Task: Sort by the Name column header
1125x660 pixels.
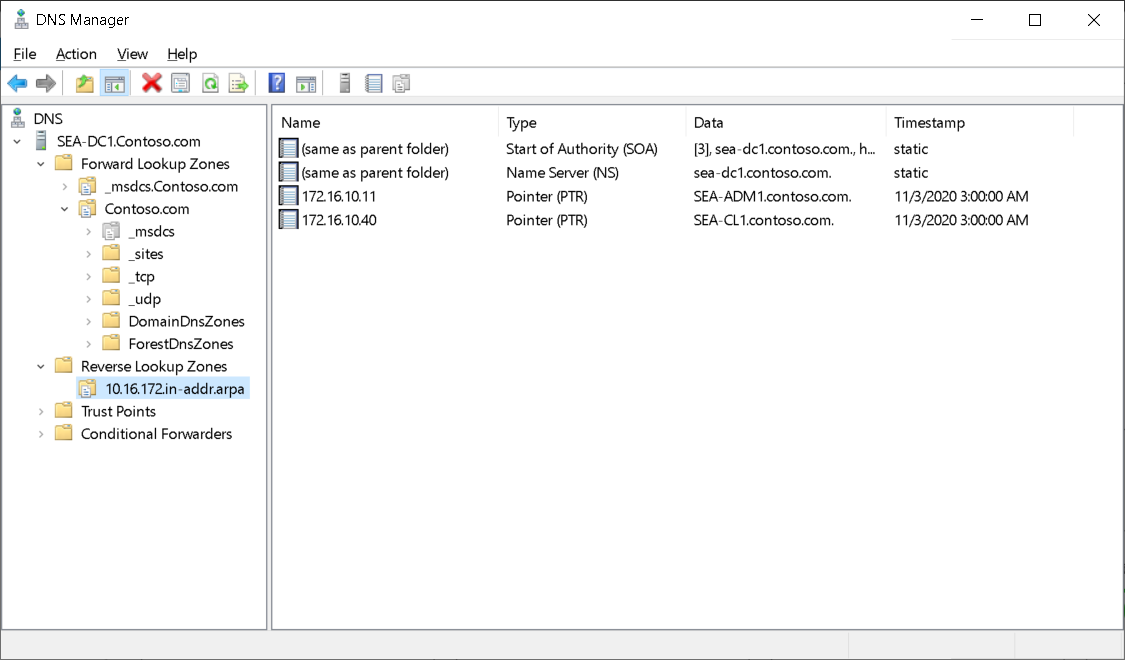Action: pyautogui.click(x=385, y=123)
